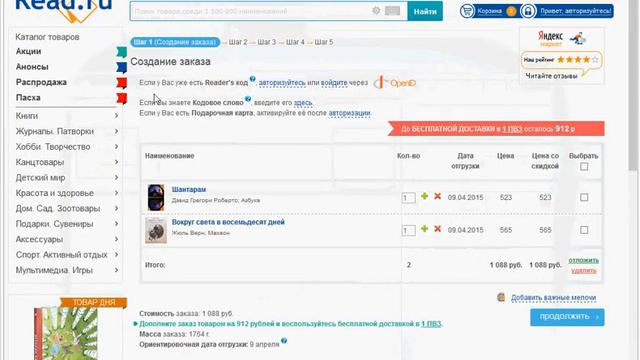Expand the Подарки. Сувениры category arrow

116,224
